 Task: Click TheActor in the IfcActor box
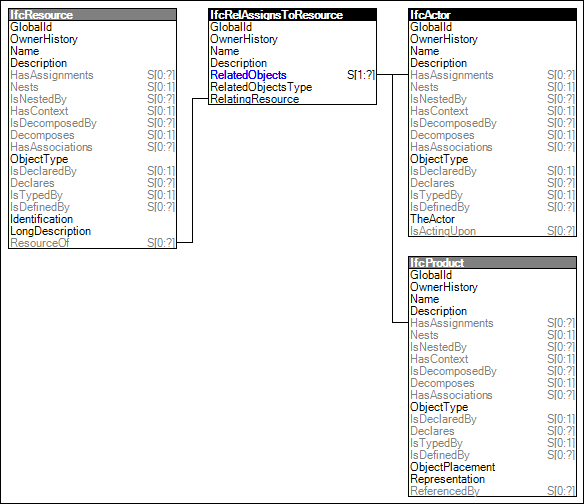click(x=432, y=219)
